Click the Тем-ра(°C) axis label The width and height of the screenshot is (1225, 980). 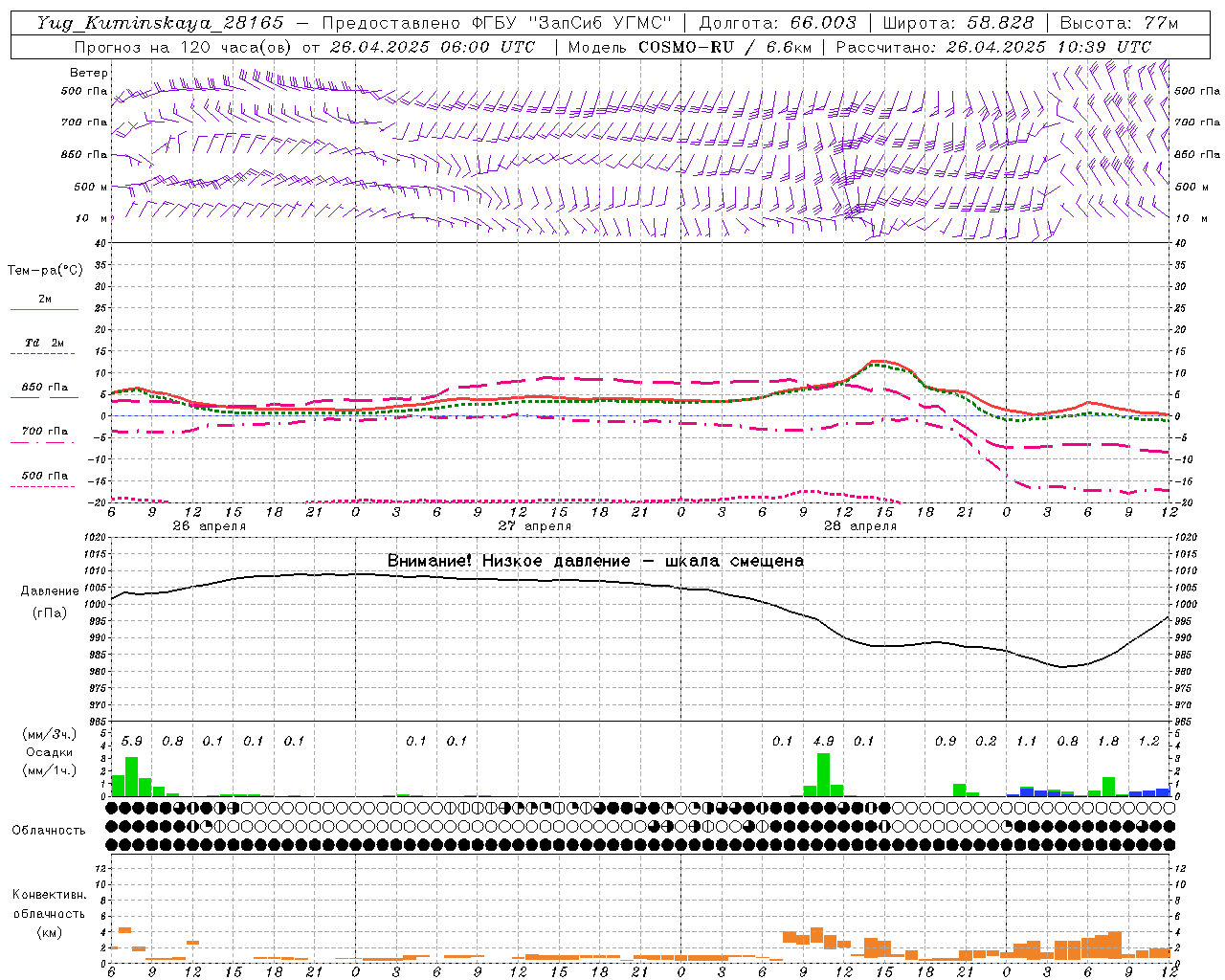click(x=45, y=271)
